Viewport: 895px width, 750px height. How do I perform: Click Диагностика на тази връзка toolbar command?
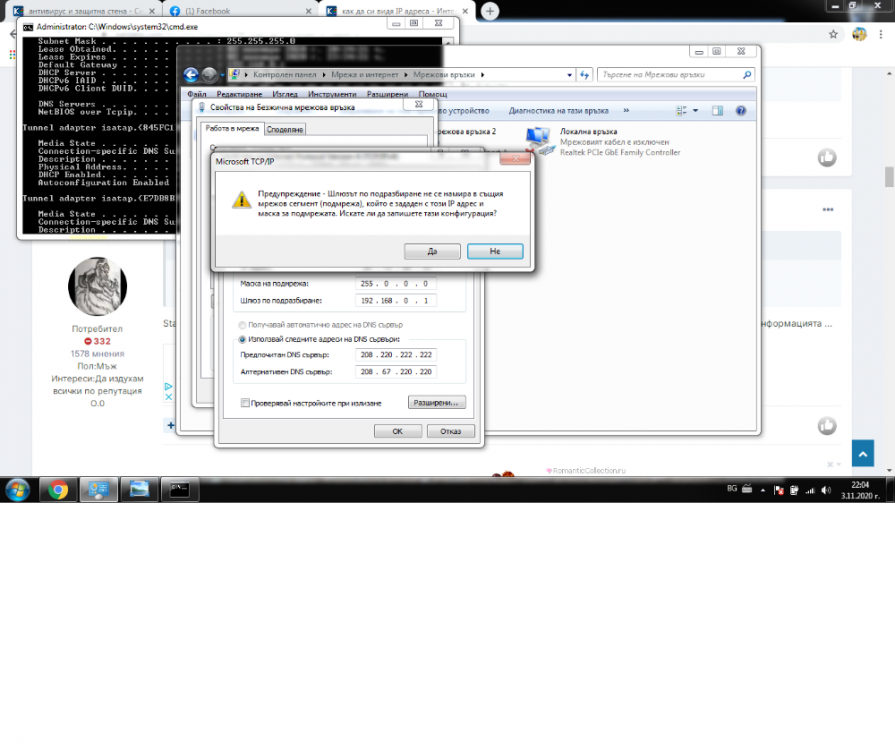[558, 111]
